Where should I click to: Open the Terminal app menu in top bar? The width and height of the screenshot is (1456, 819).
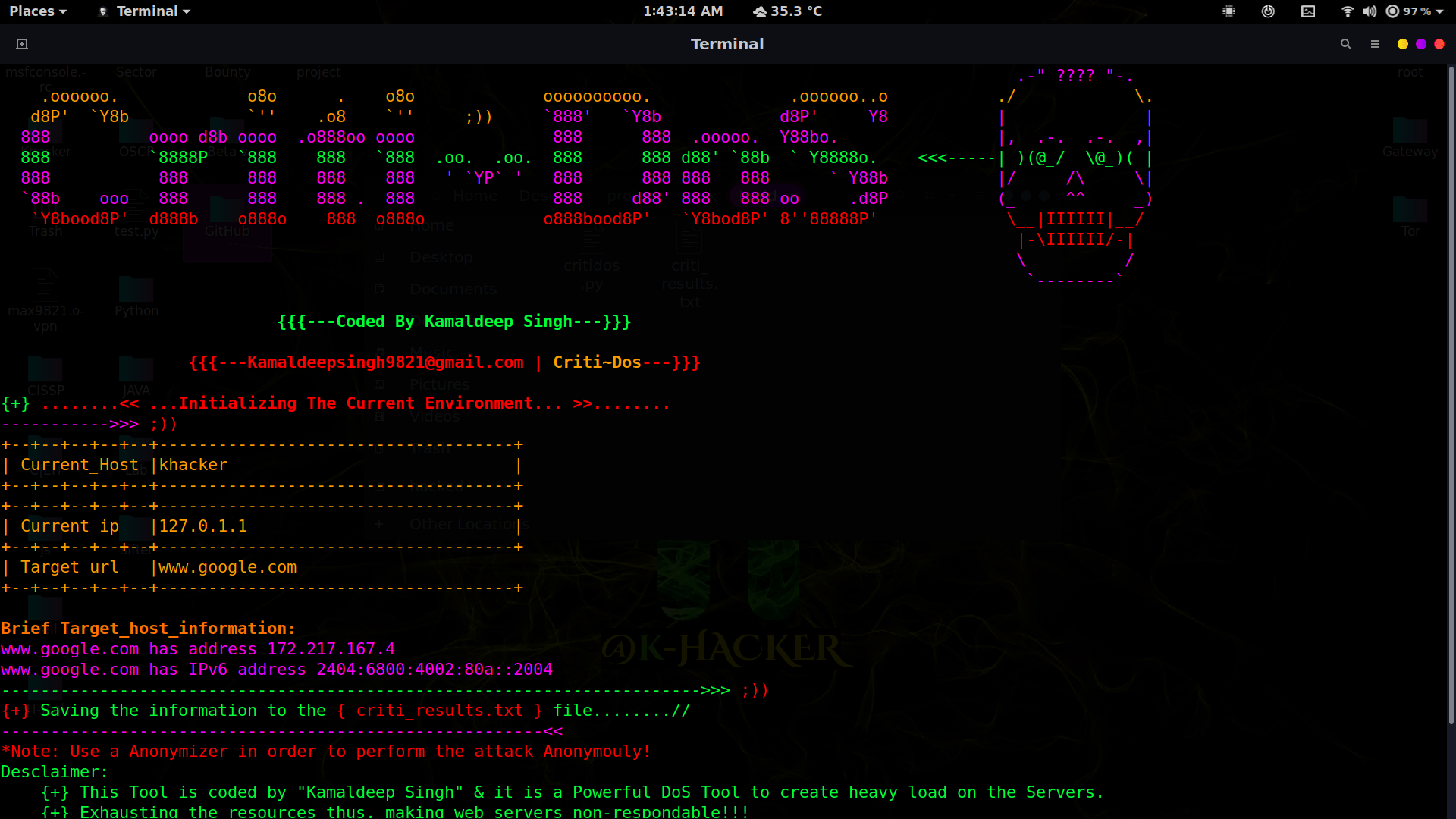point(145,11)
